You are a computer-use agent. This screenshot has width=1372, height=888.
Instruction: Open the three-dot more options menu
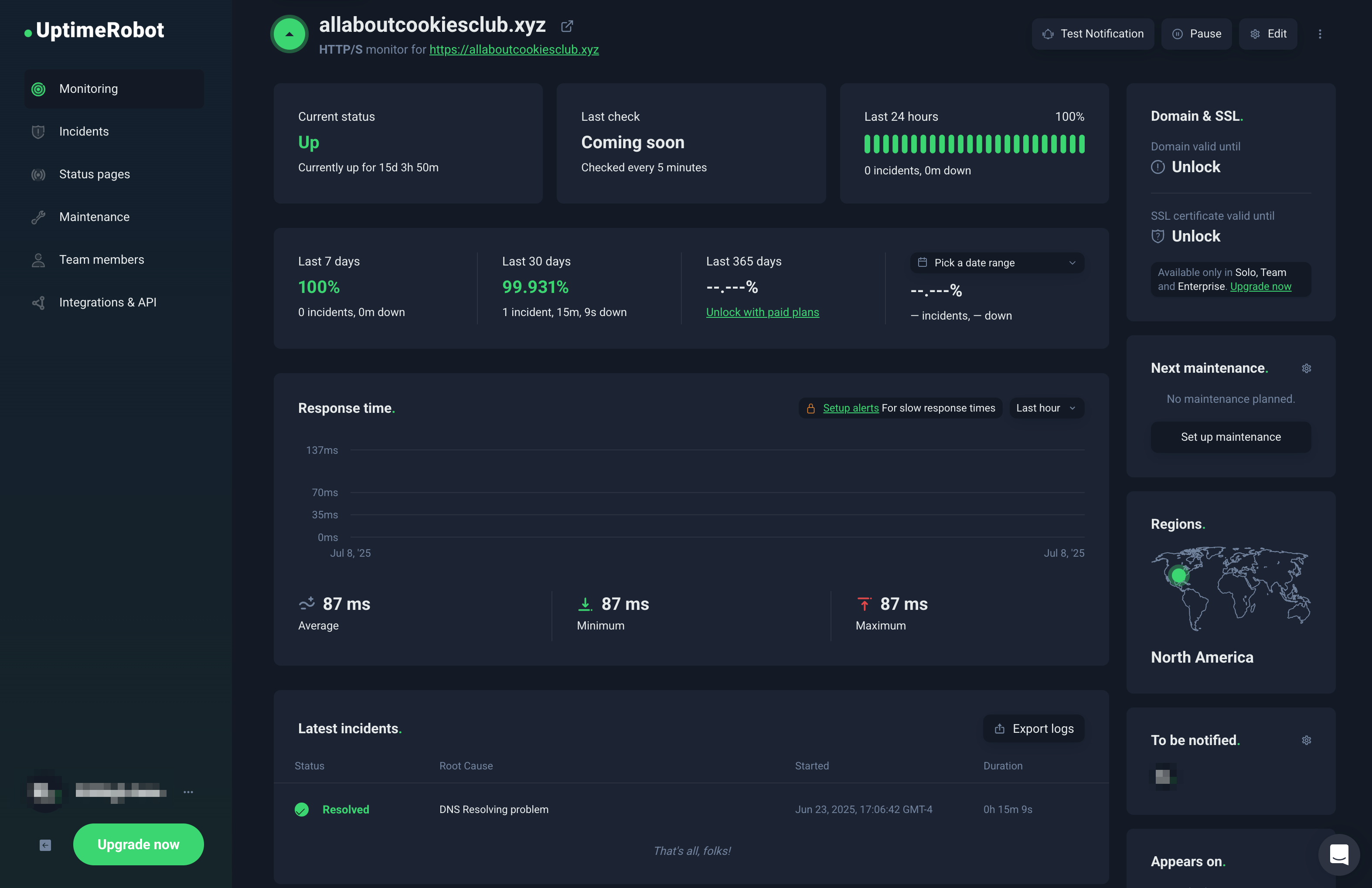click(x=1320, y=34)
